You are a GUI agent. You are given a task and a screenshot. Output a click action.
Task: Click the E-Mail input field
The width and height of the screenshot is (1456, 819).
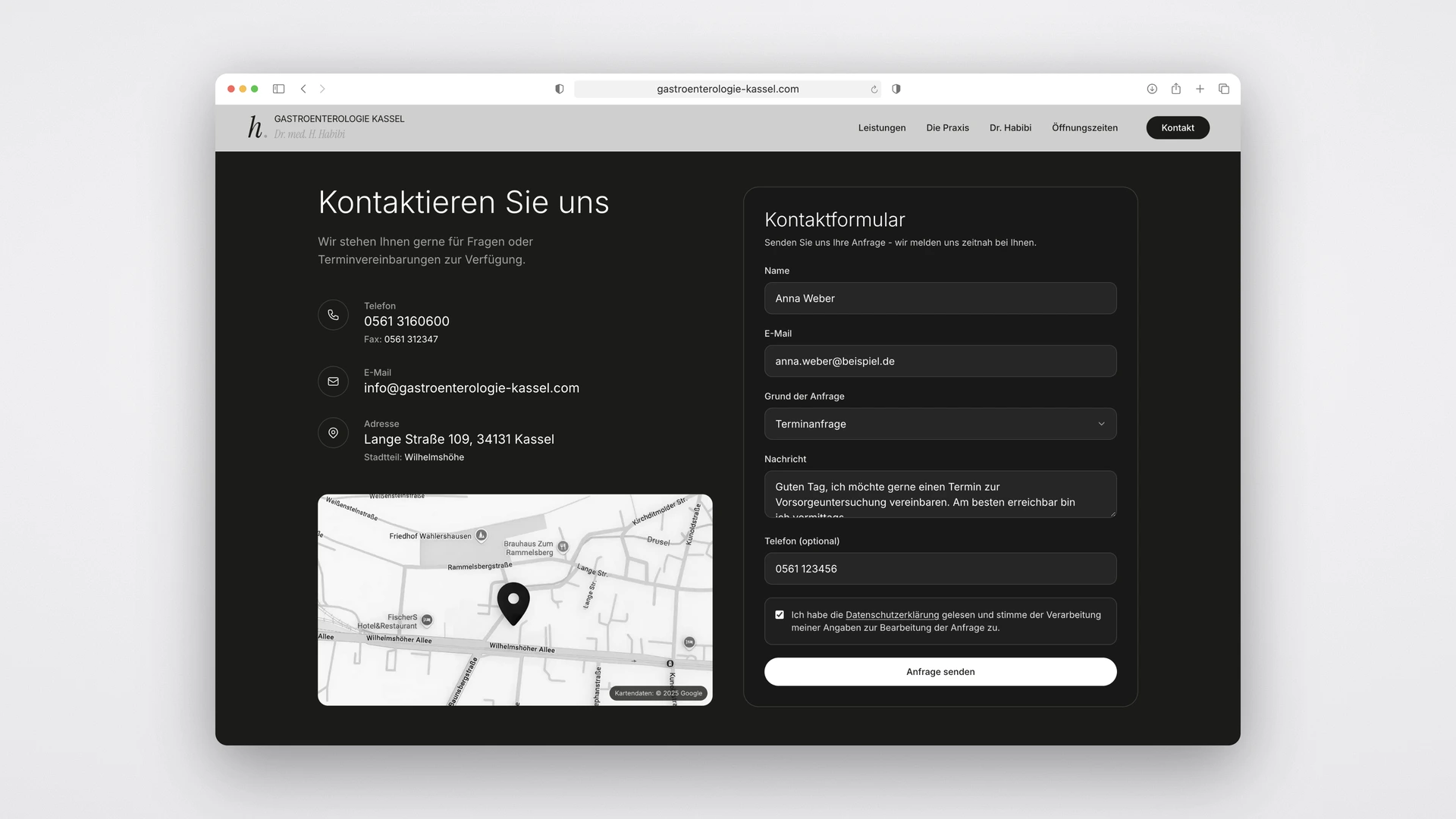pos(940,361)
